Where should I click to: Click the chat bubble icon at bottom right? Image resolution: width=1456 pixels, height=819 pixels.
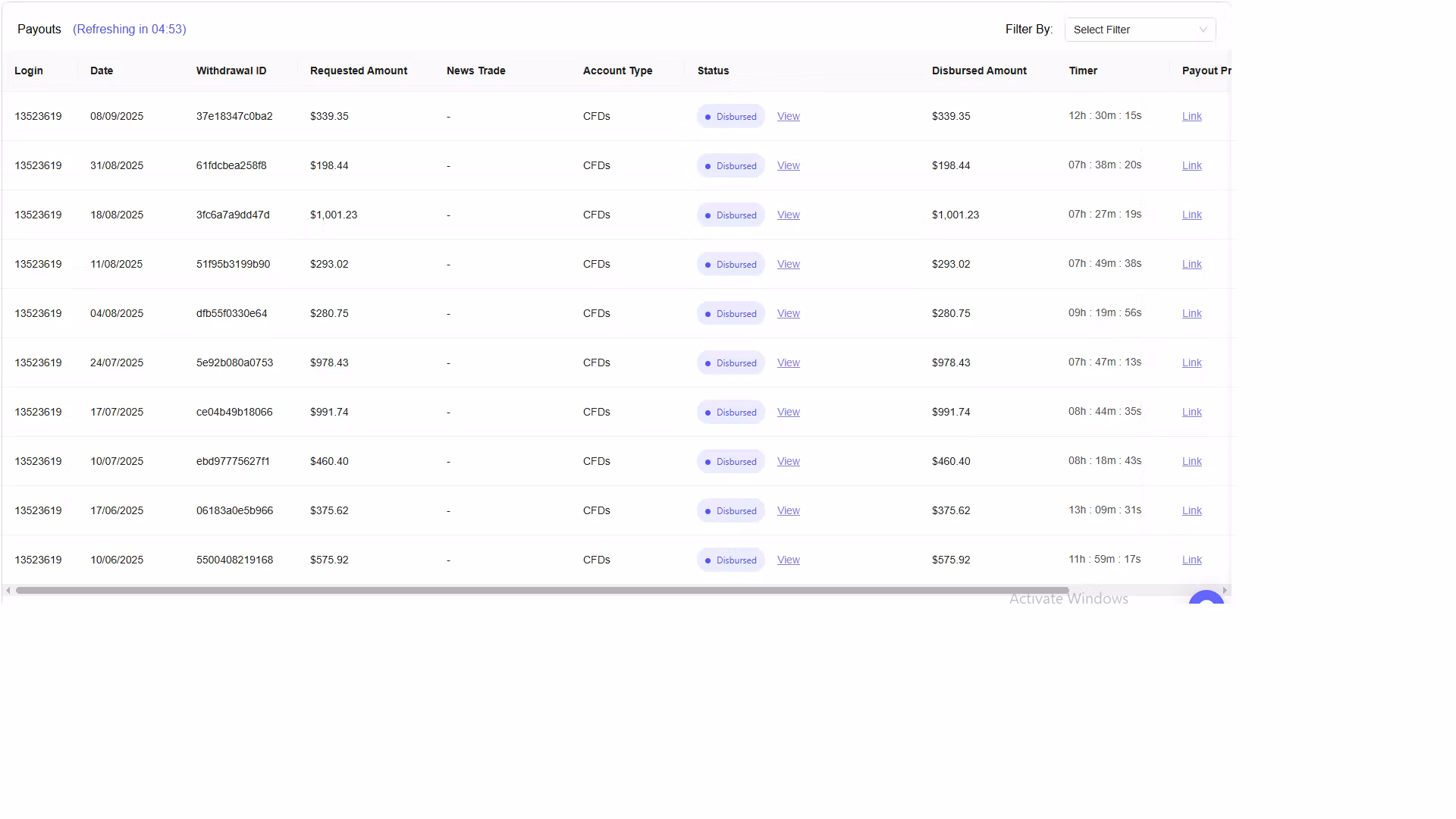pos(1206,598)
